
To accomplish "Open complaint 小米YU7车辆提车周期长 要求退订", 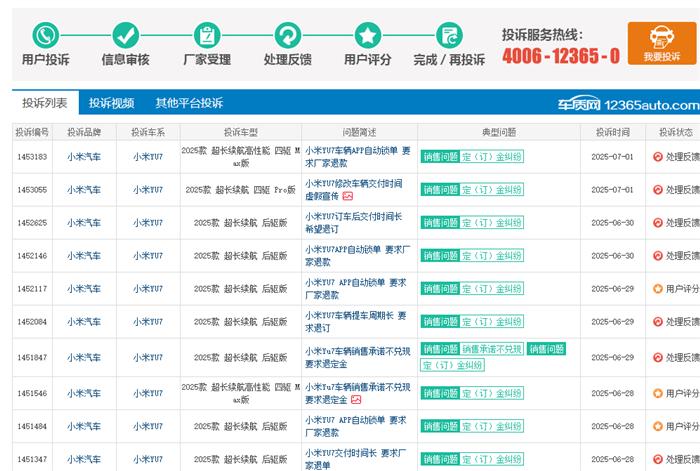I will 356,322.
